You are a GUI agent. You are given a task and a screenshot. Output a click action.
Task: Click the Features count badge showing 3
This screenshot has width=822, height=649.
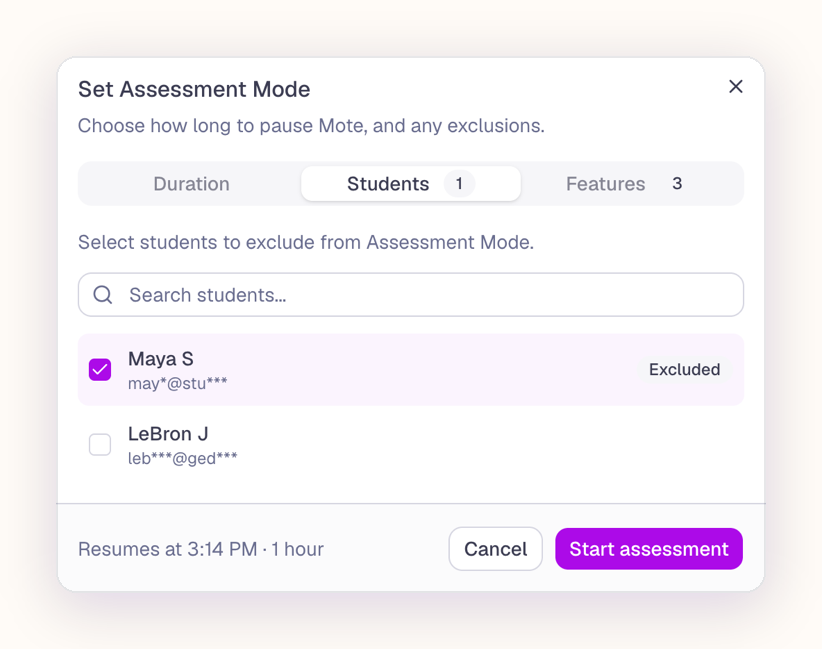click(x=677, y=183)
